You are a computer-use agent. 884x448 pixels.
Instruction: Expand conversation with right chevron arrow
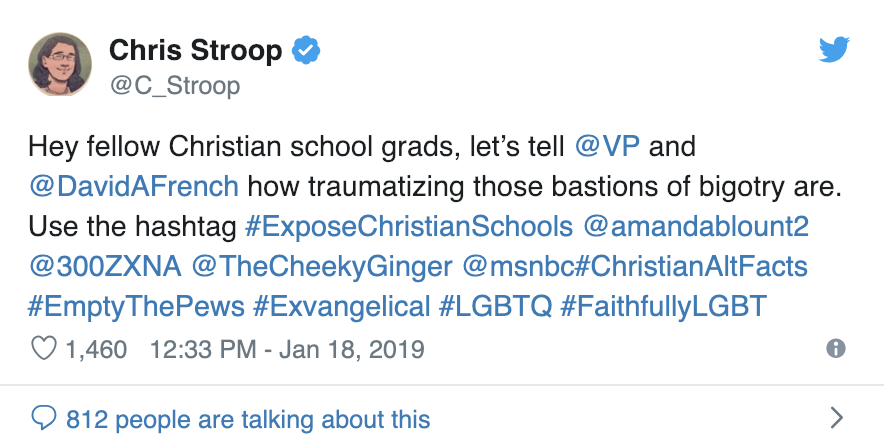coord(837,418)
